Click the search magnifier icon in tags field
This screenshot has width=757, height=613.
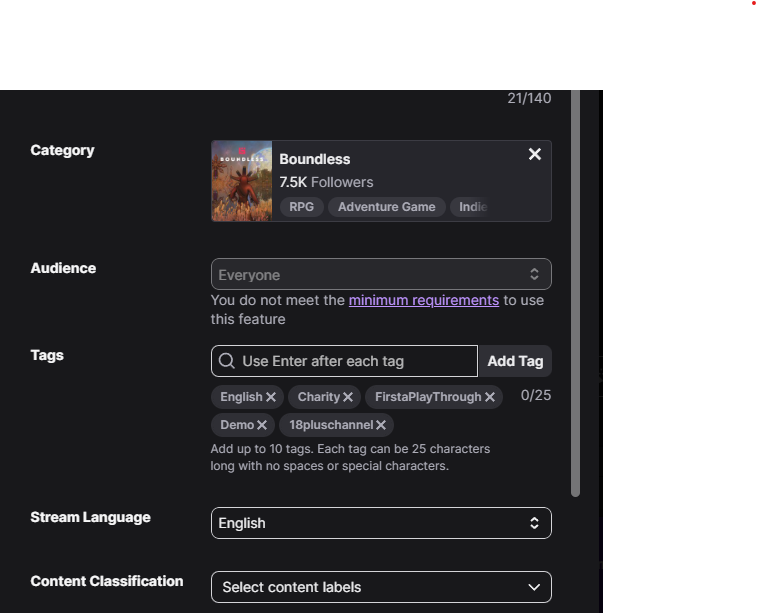(227, 361)
